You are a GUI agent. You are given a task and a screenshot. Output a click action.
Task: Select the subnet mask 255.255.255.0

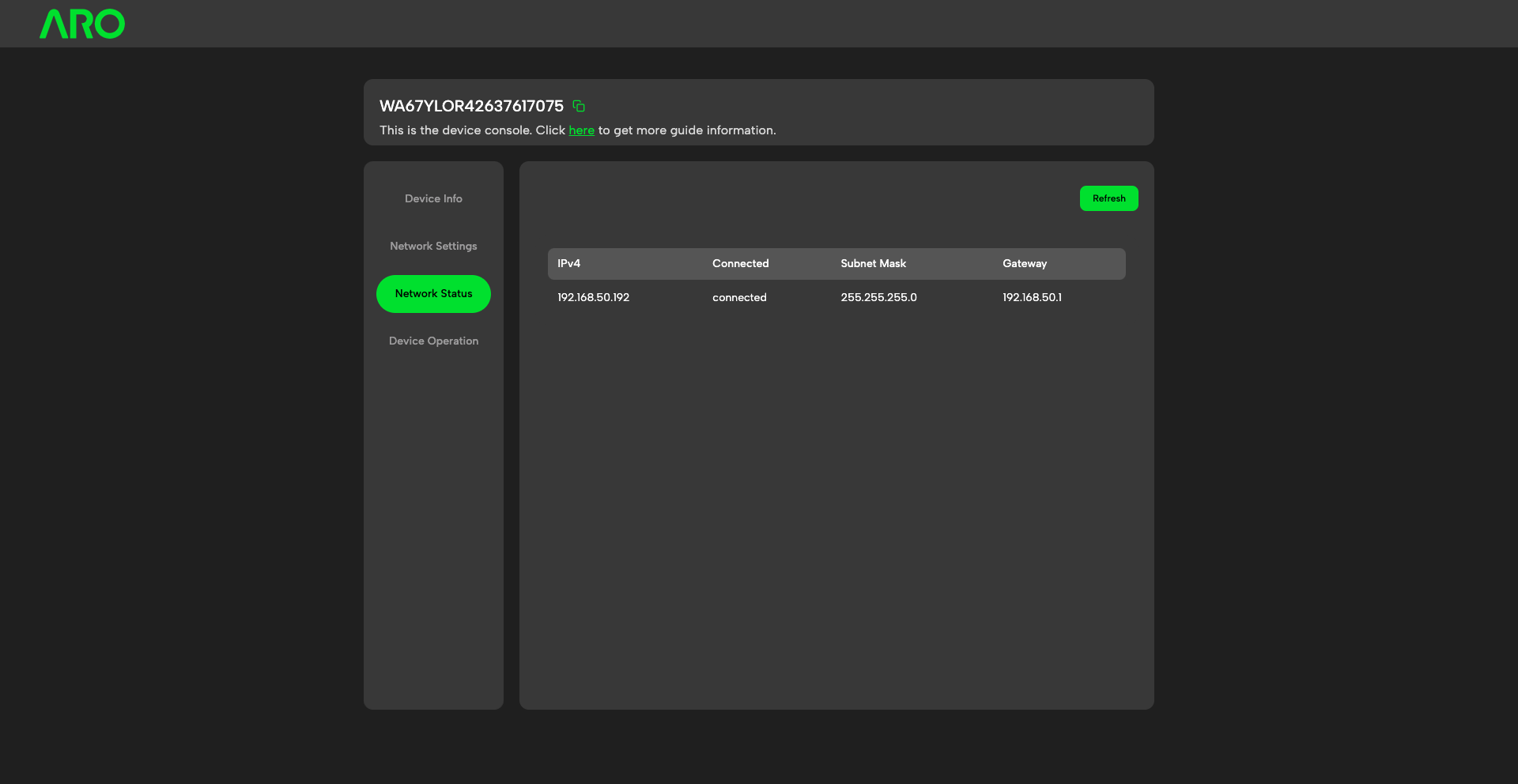click(878, 297)
